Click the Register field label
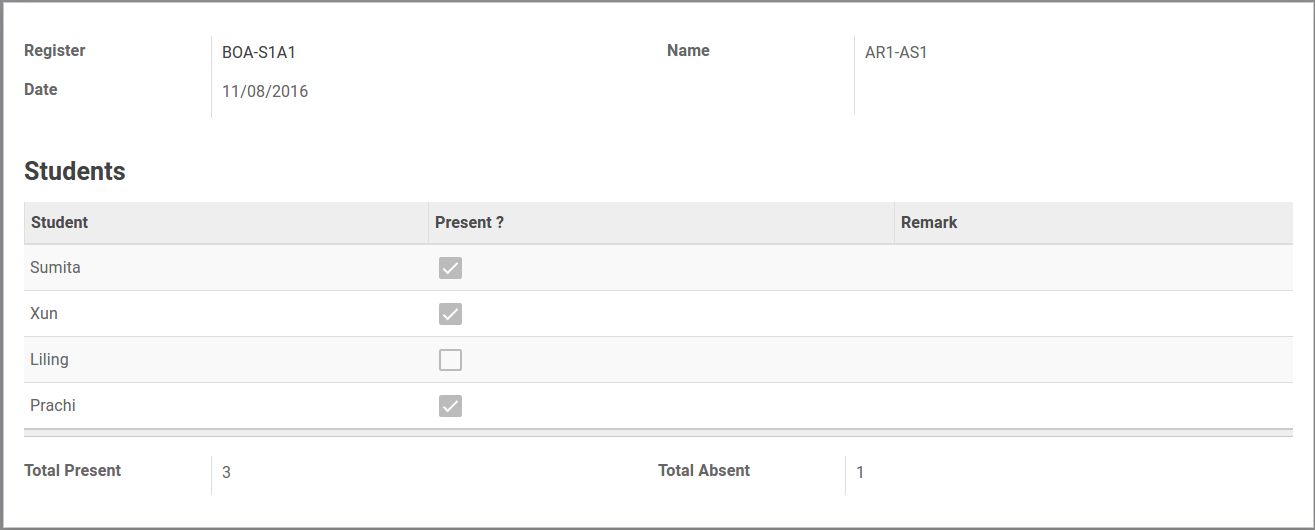Screen dimensions: 1315x530 (x=55, y=51)
